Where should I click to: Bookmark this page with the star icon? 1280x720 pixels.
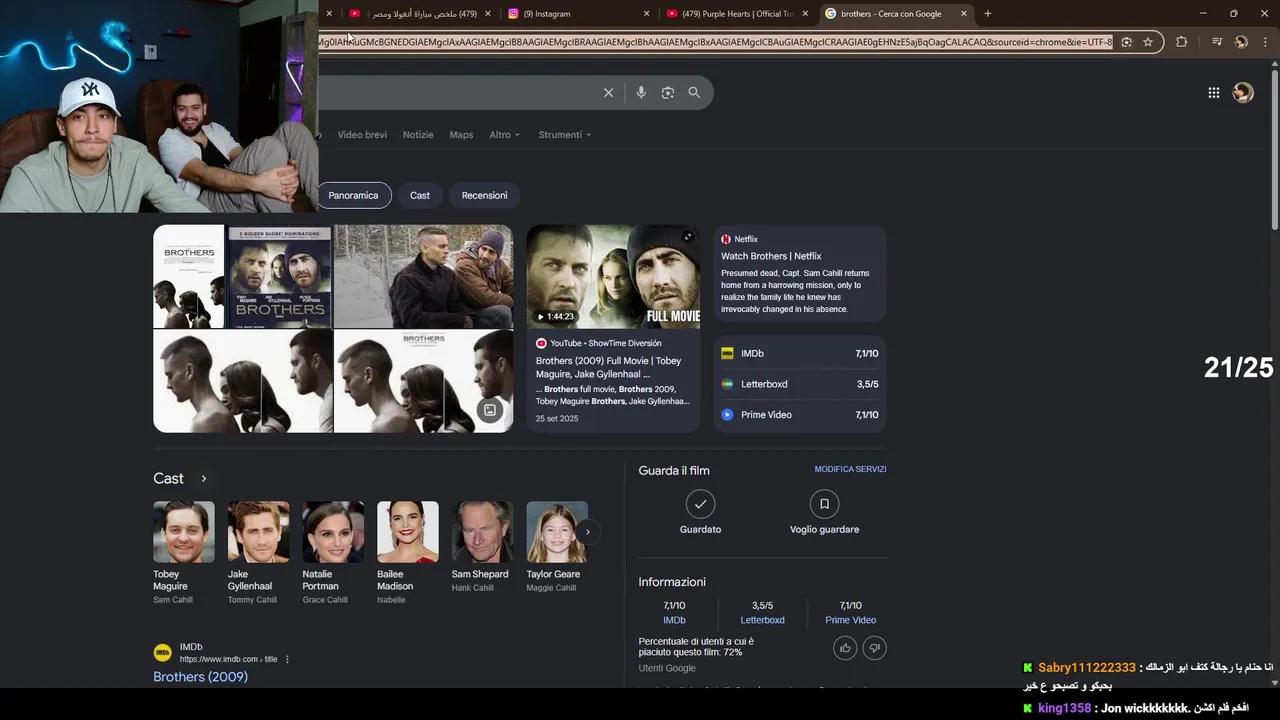click(x=1148, y=42)
